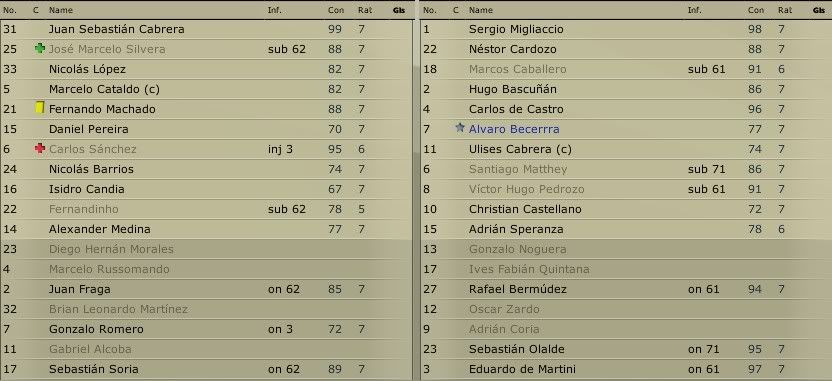Select substitute Gonzalo Romero row
The width and height of the screenshot is (832, 381).
point(206,329)
